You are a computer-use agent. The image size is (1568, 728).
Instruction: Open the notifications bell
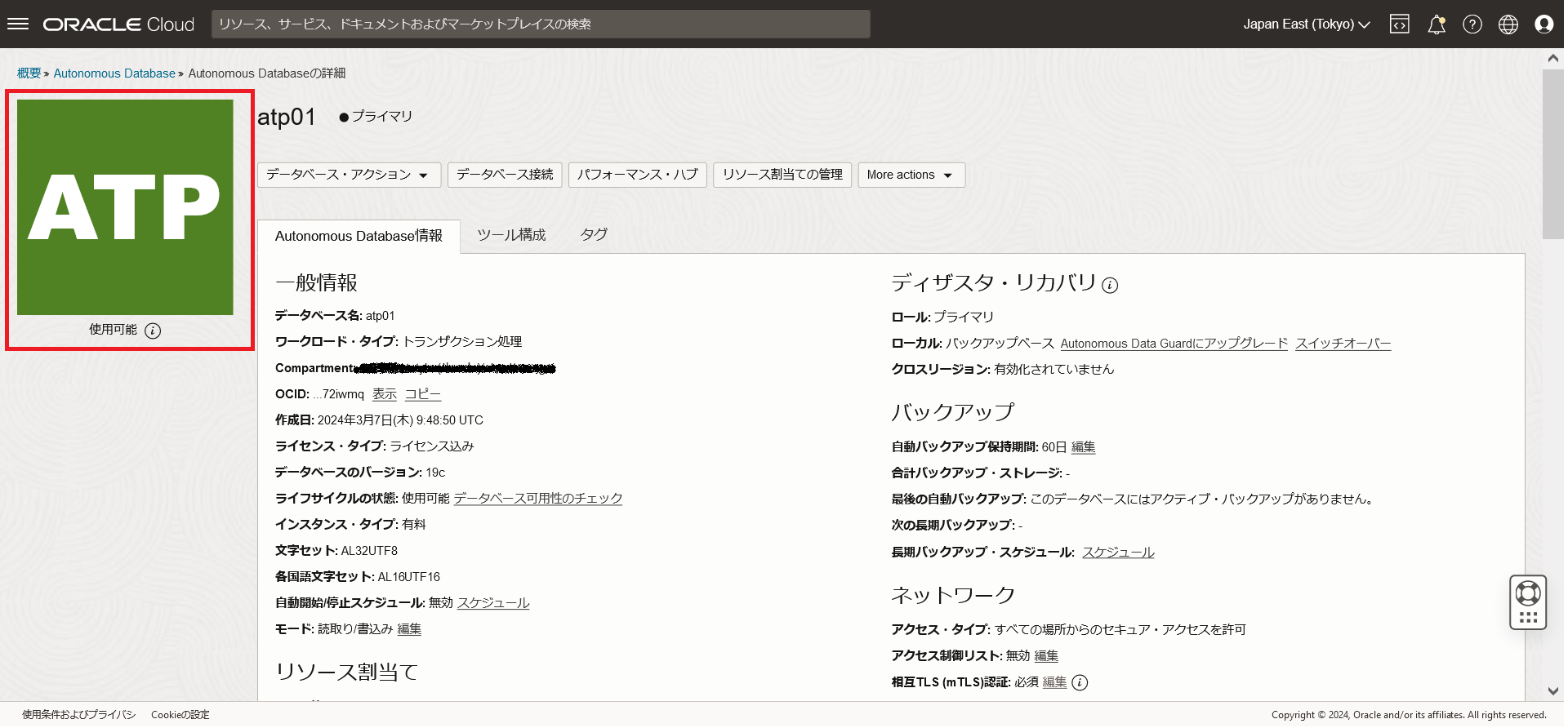[x=1437, y=24]
